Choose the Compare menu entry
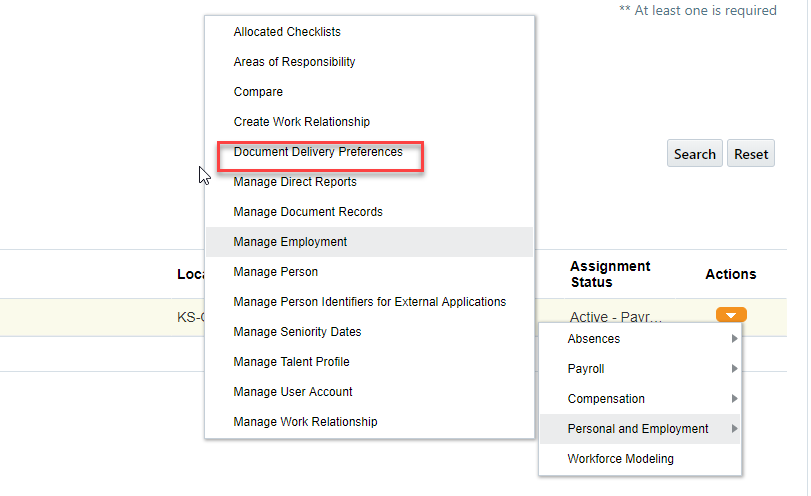This screenshot has height=496, width=811. [x=258, y=92]
